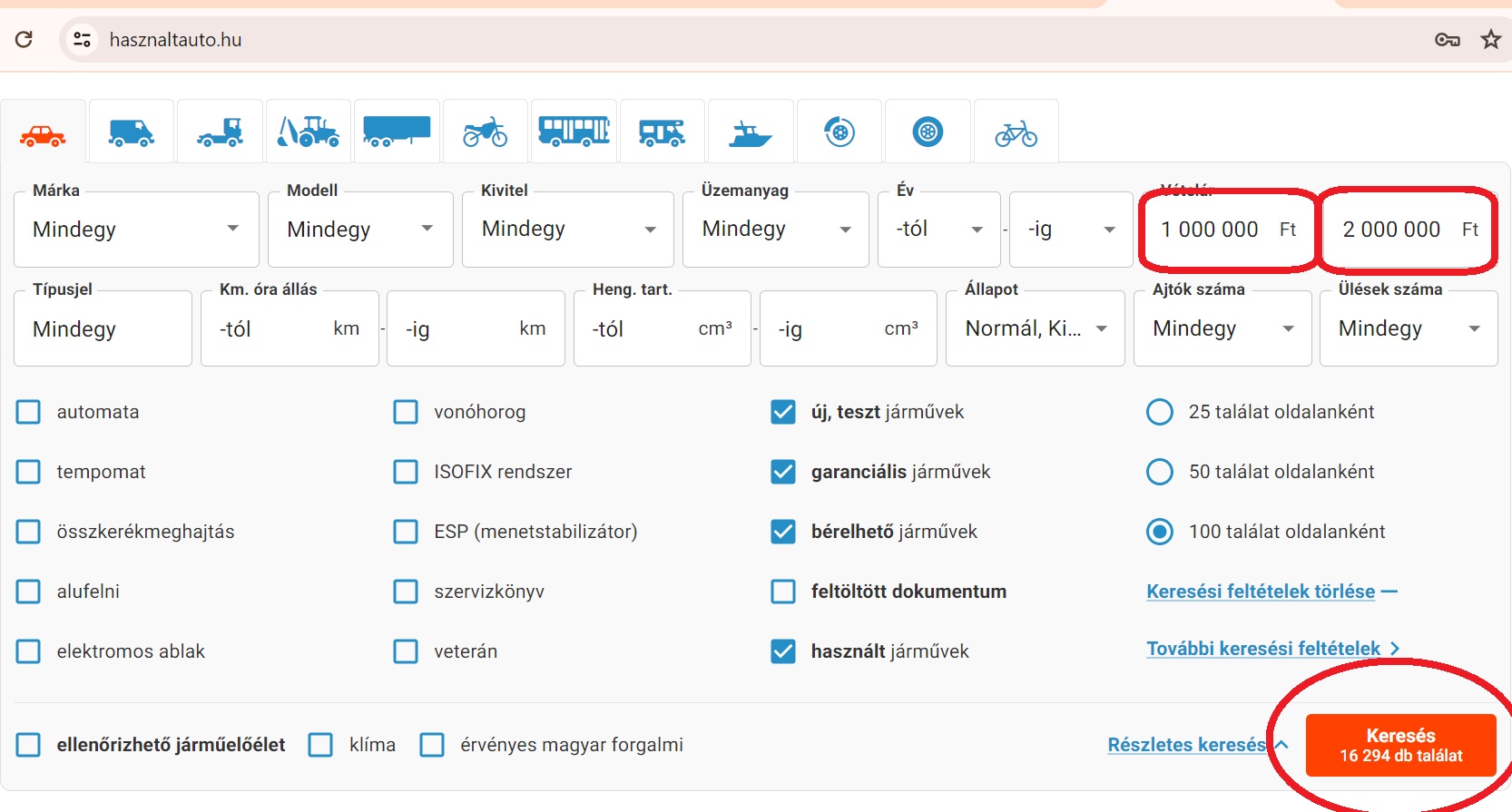The height and width of the screenshot is (812, 1512).
Task: Switch to the bus category icon
Action: coord(574,132)
